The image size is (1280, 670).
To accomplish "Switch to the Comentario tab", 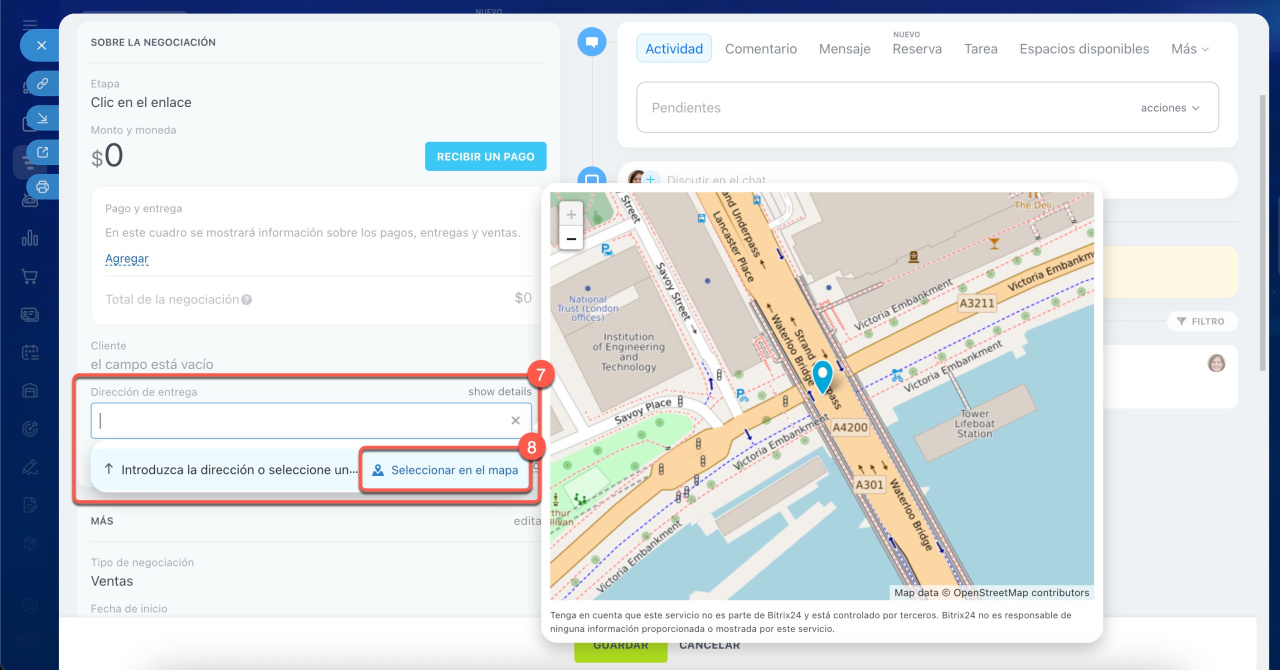I will (x=761, y=49).
